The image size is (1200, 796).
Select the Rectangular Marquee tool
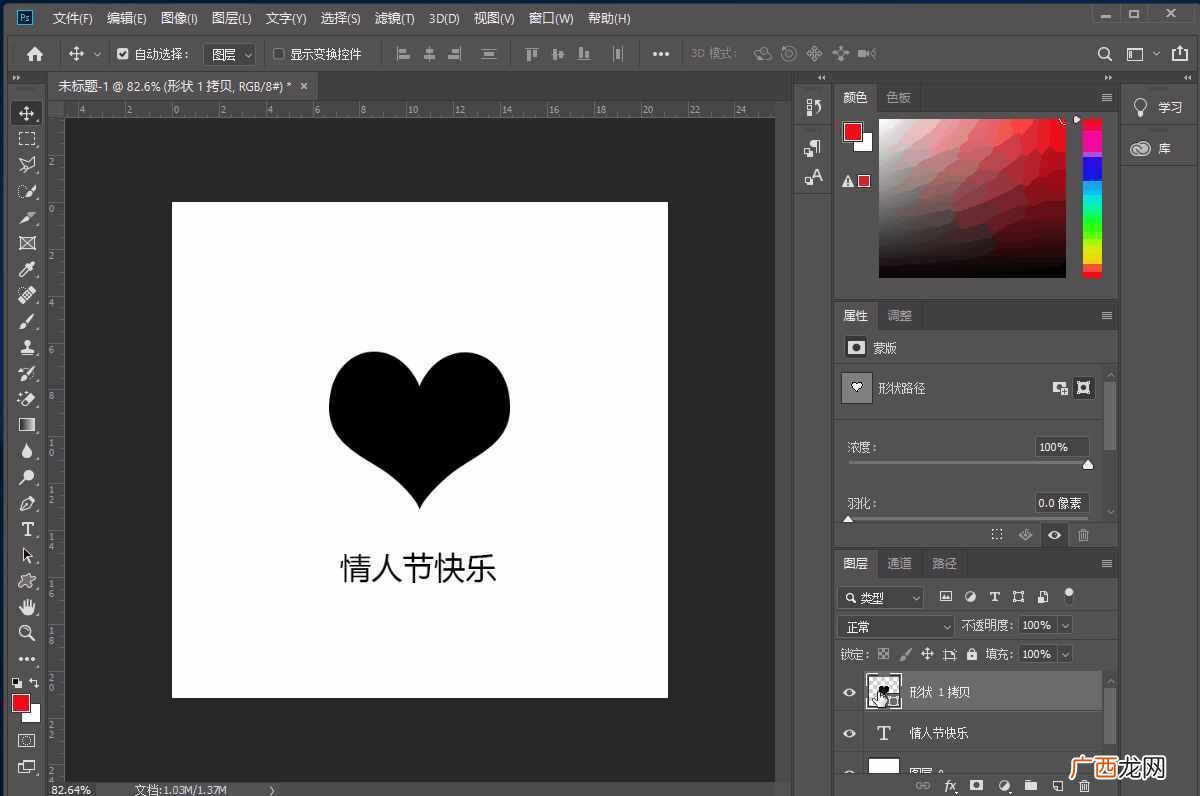click(x=27, y=139)
